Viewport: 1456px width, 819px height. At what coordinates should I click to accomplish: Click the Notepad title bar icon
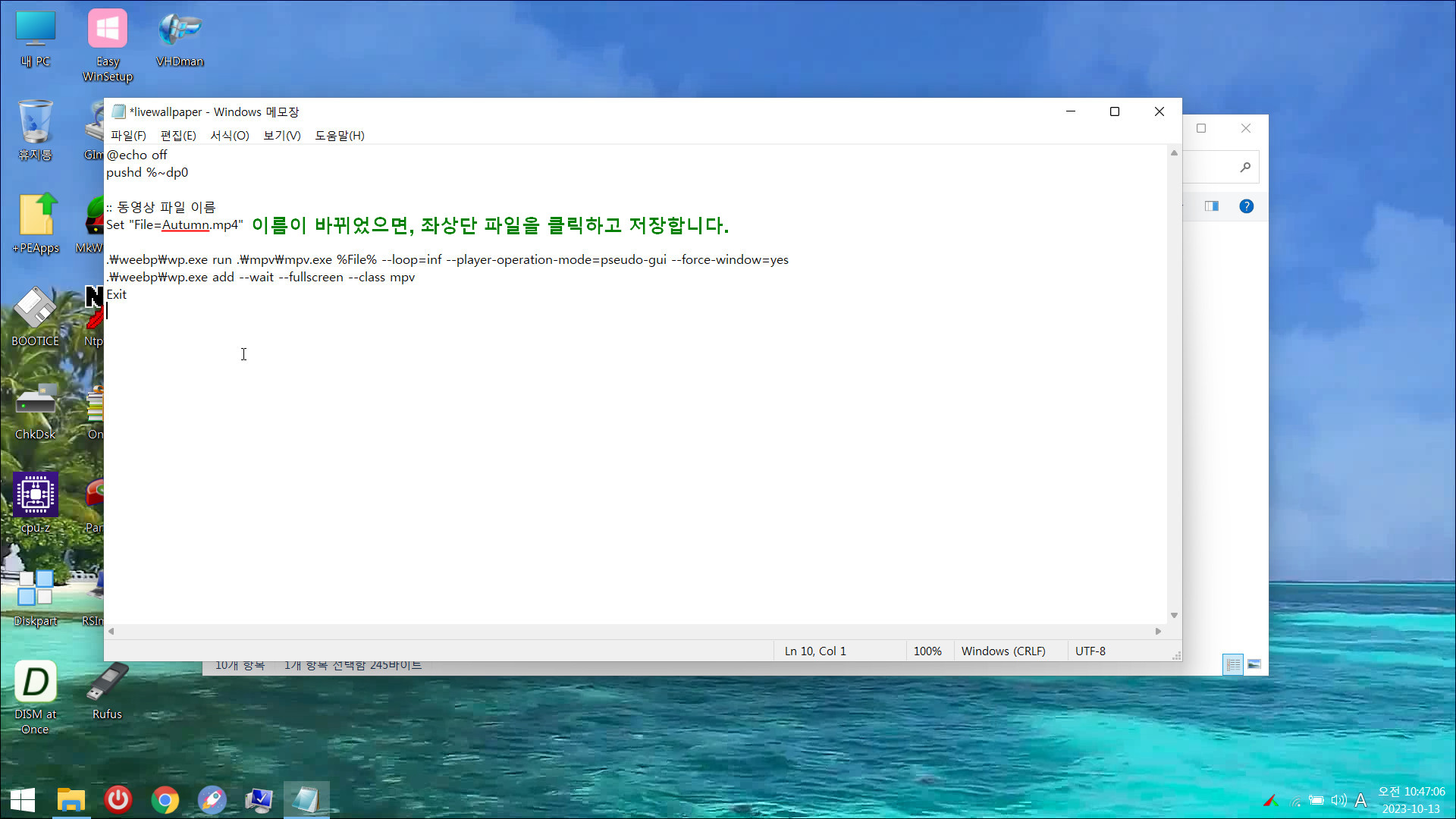[x=118, y=111]
